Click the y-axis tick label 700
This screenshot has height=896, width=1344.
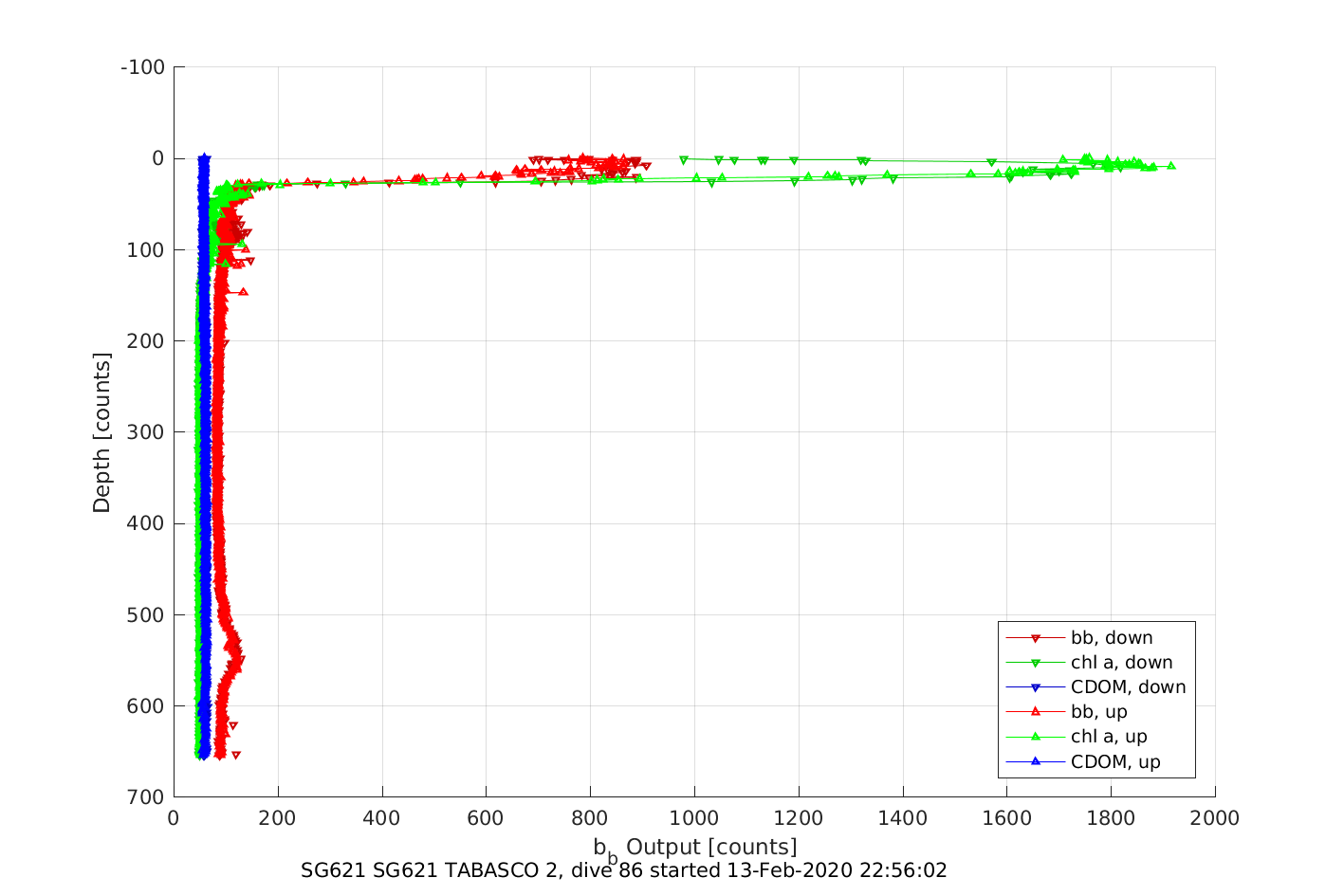tap(147, 797)
